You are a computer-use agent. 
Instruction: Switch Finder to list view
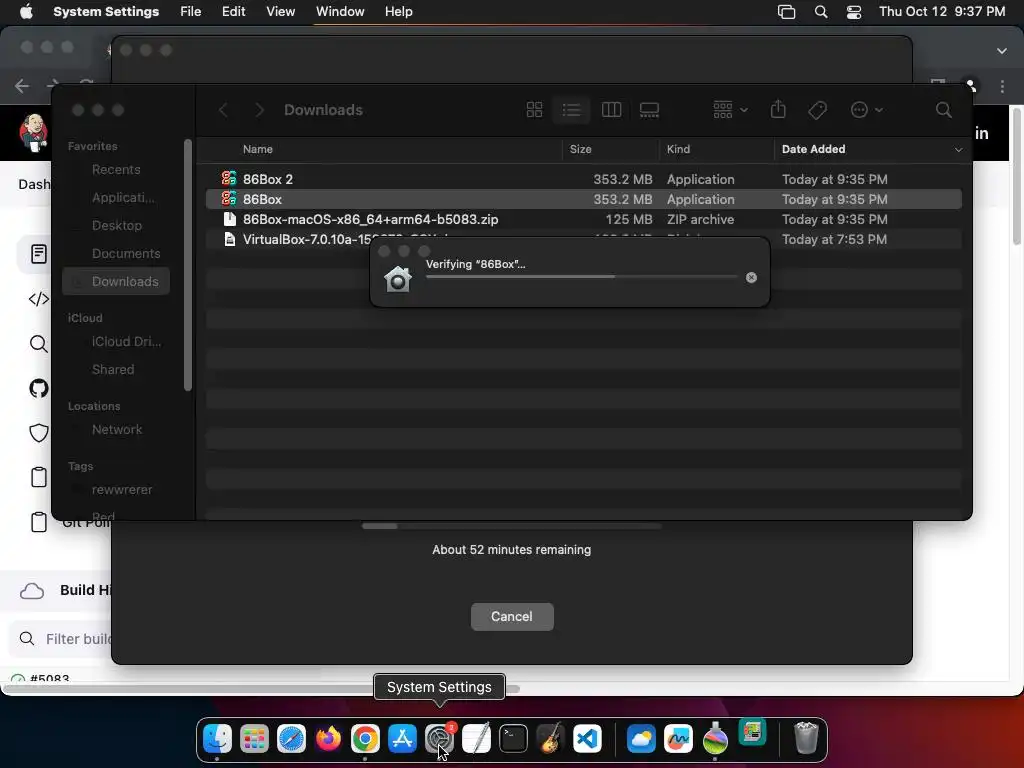coord(571,110)
